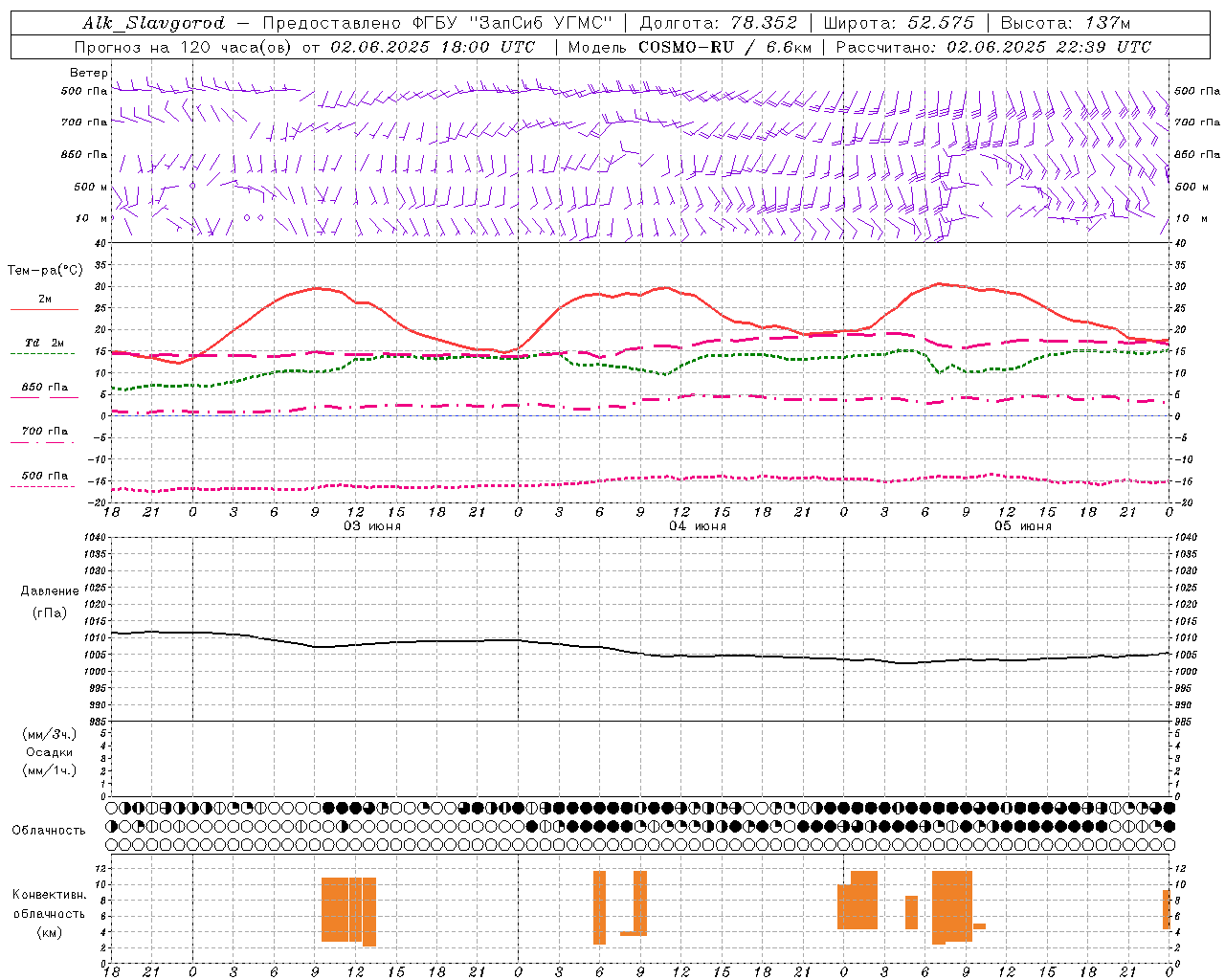Image resolution: width=1225 pixels, height=980 pixels.
Task: Click the "(гПа)" pressure unit label
Action: pyautogui.click(x=50, y=613)
